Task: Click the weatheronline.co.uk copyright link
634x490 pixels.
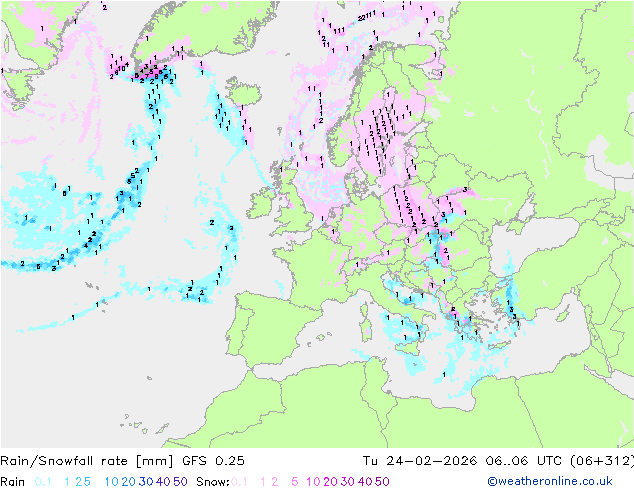Action: [550, 481]
